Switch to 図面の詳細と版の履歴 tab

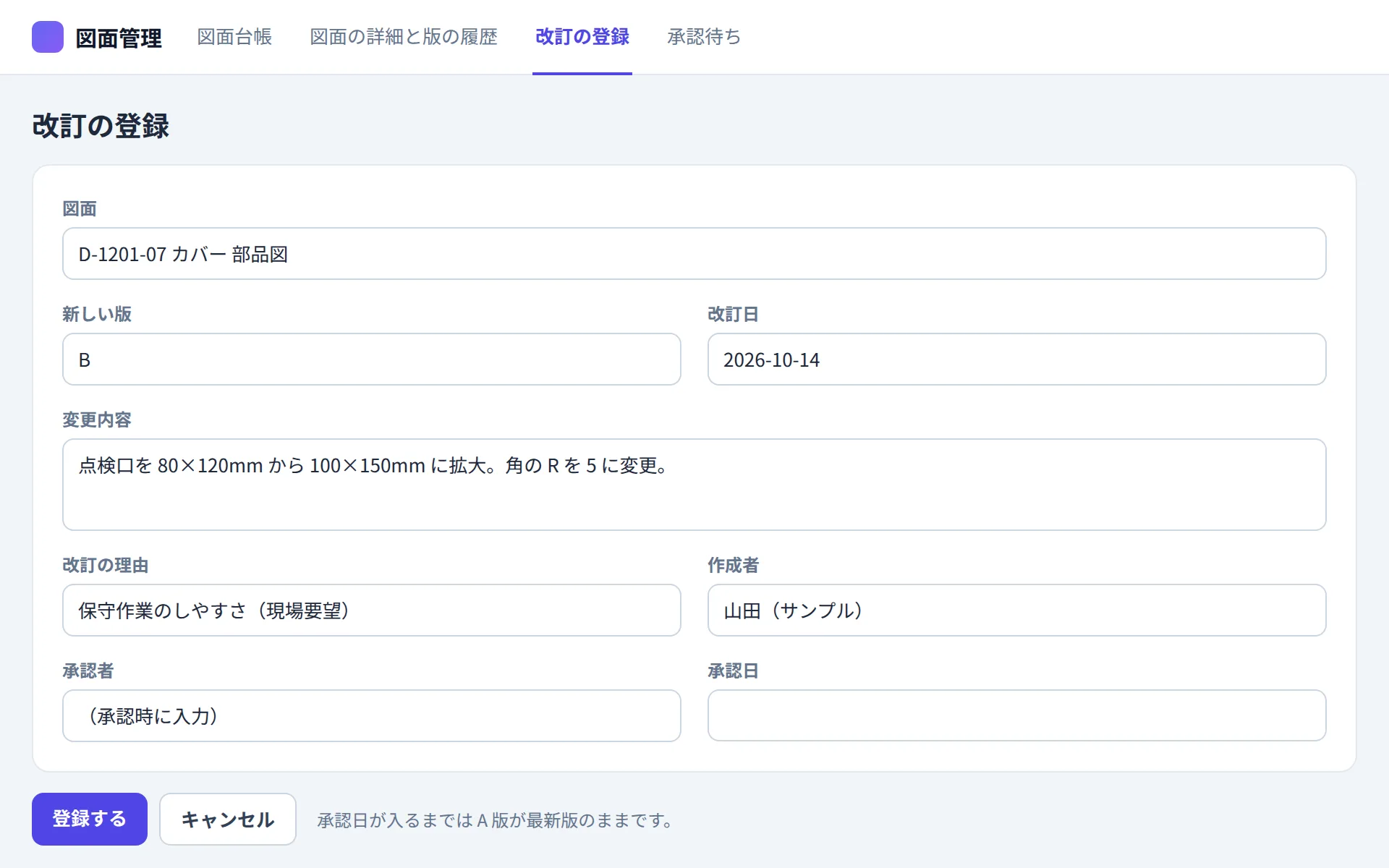pyautogui.click(x=404, y=37)
